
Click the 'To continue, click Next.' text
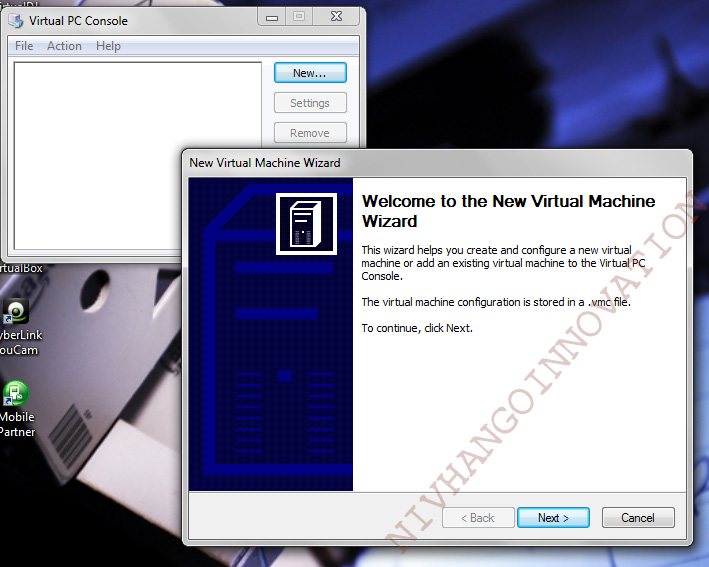coord(417,328)
